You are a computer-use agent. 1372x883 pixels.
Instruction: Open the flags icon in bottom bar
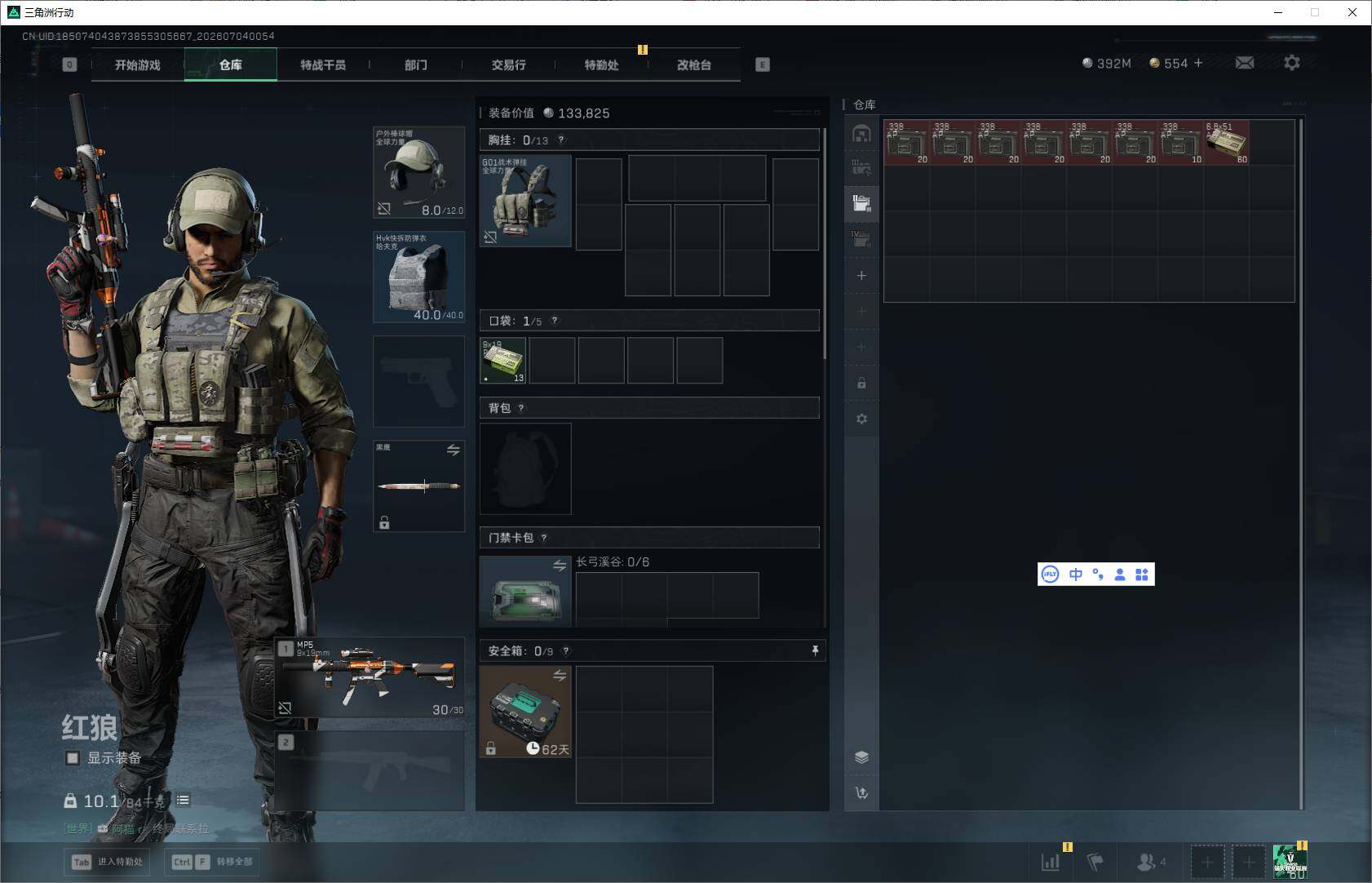point(1095,861)
